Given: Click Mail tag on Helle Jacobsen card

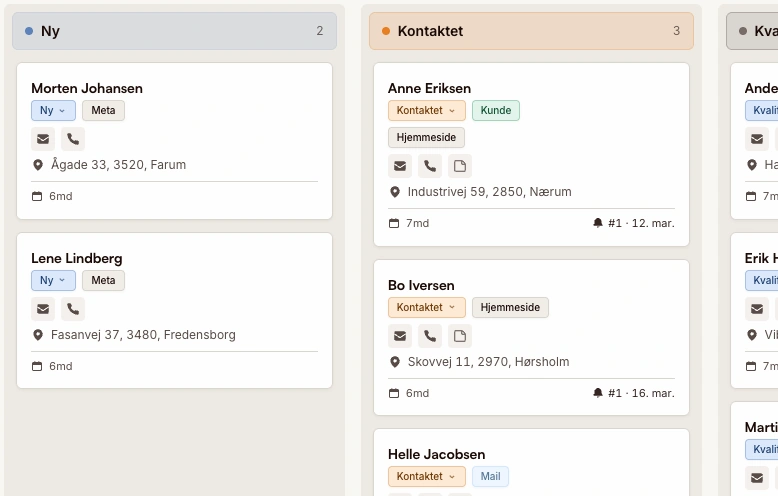Looking at the screenshot, I should pyautogui.click(x=490, y=477).
